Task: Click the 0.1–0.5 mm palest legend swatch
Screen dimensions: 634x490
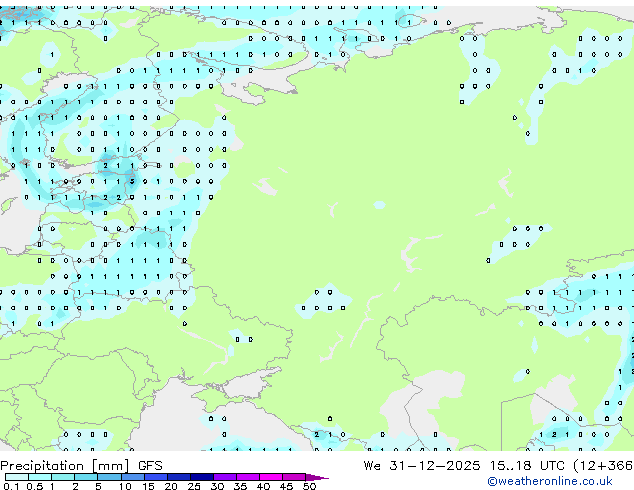Action: [x=17, y=477]
